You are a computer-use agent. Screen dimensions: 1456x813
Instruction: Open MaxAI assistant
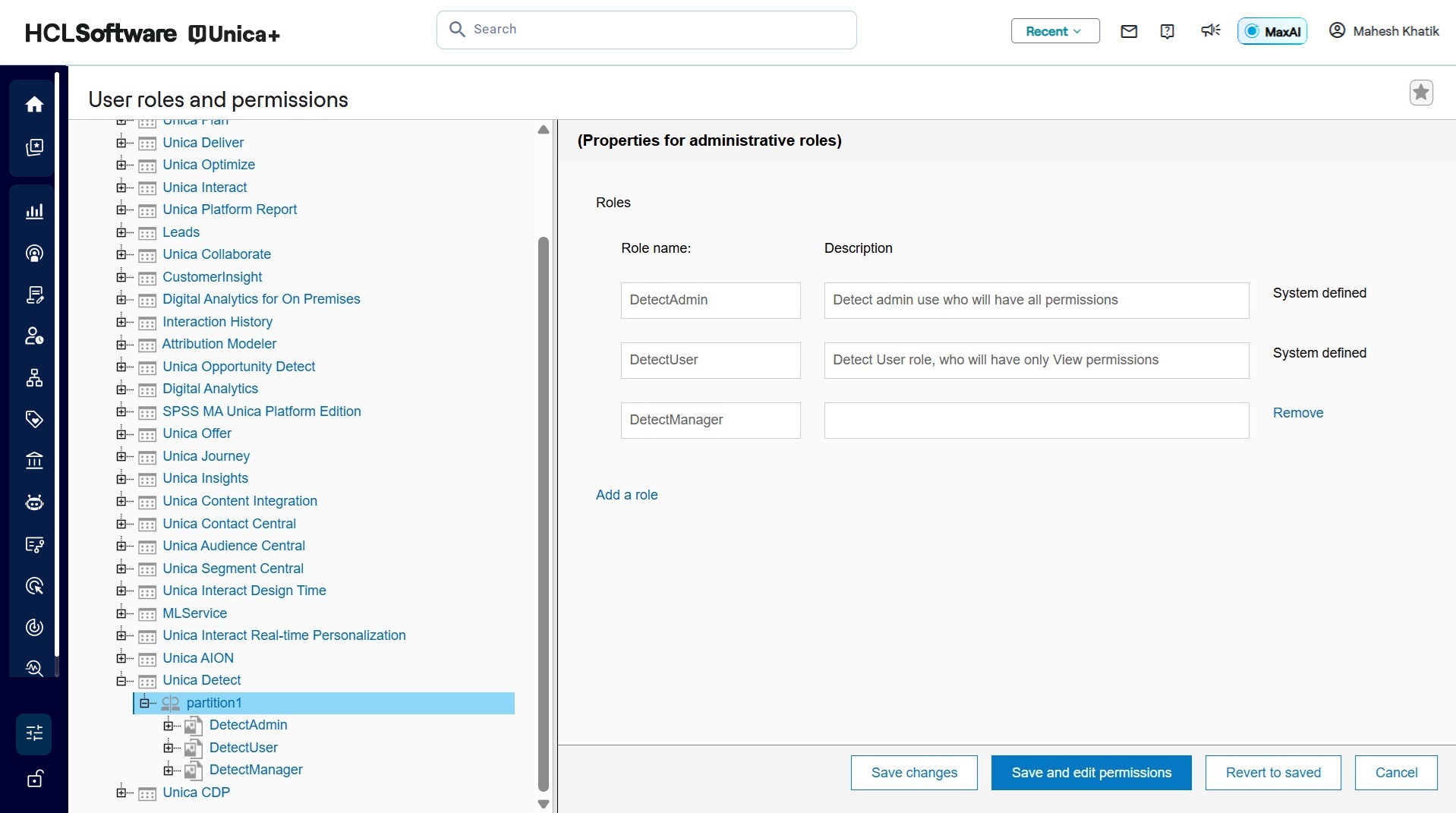[x=1272, y=31]
